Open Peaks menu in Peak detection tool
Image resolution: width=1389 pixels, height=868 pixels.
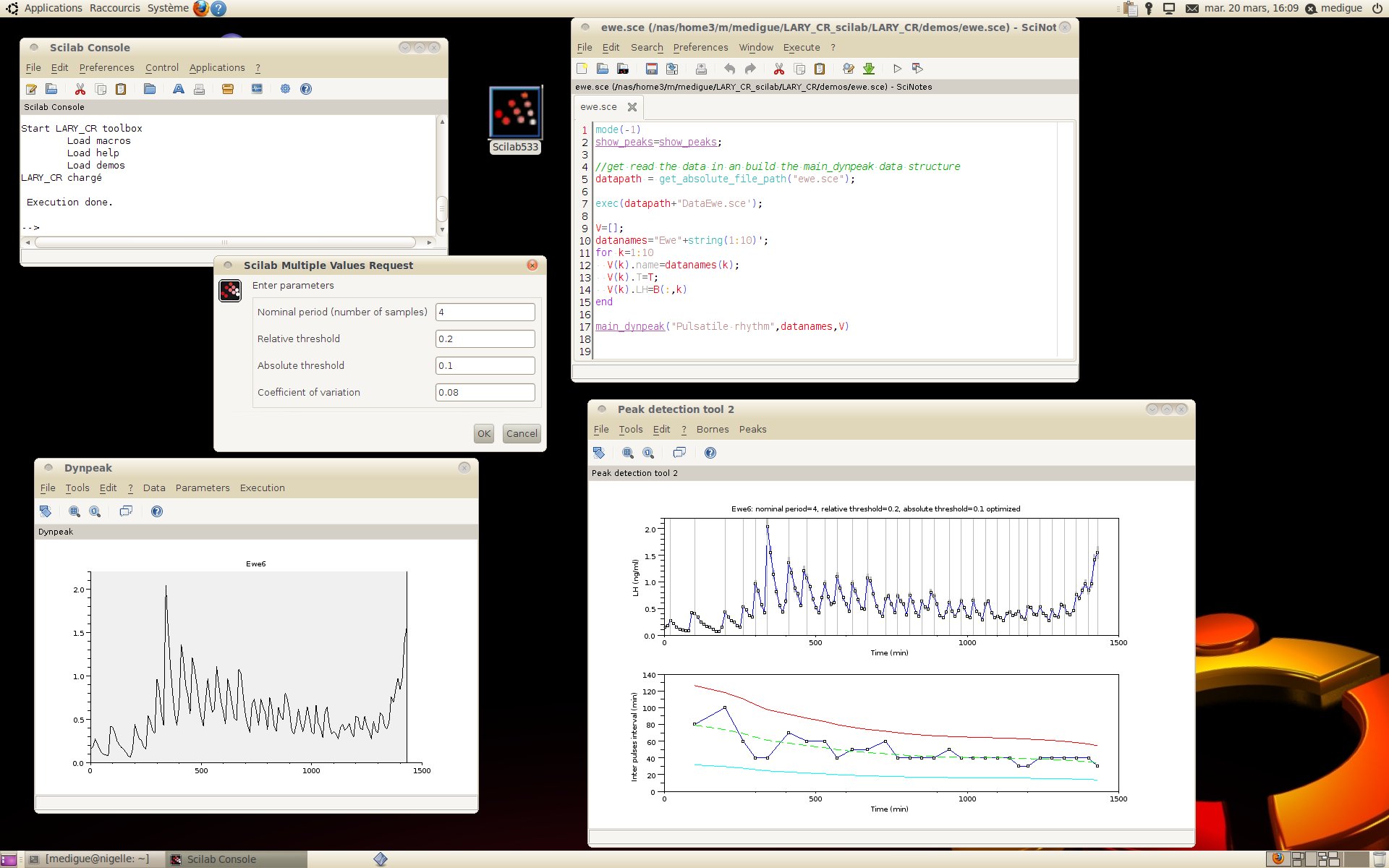click(752, 430)
